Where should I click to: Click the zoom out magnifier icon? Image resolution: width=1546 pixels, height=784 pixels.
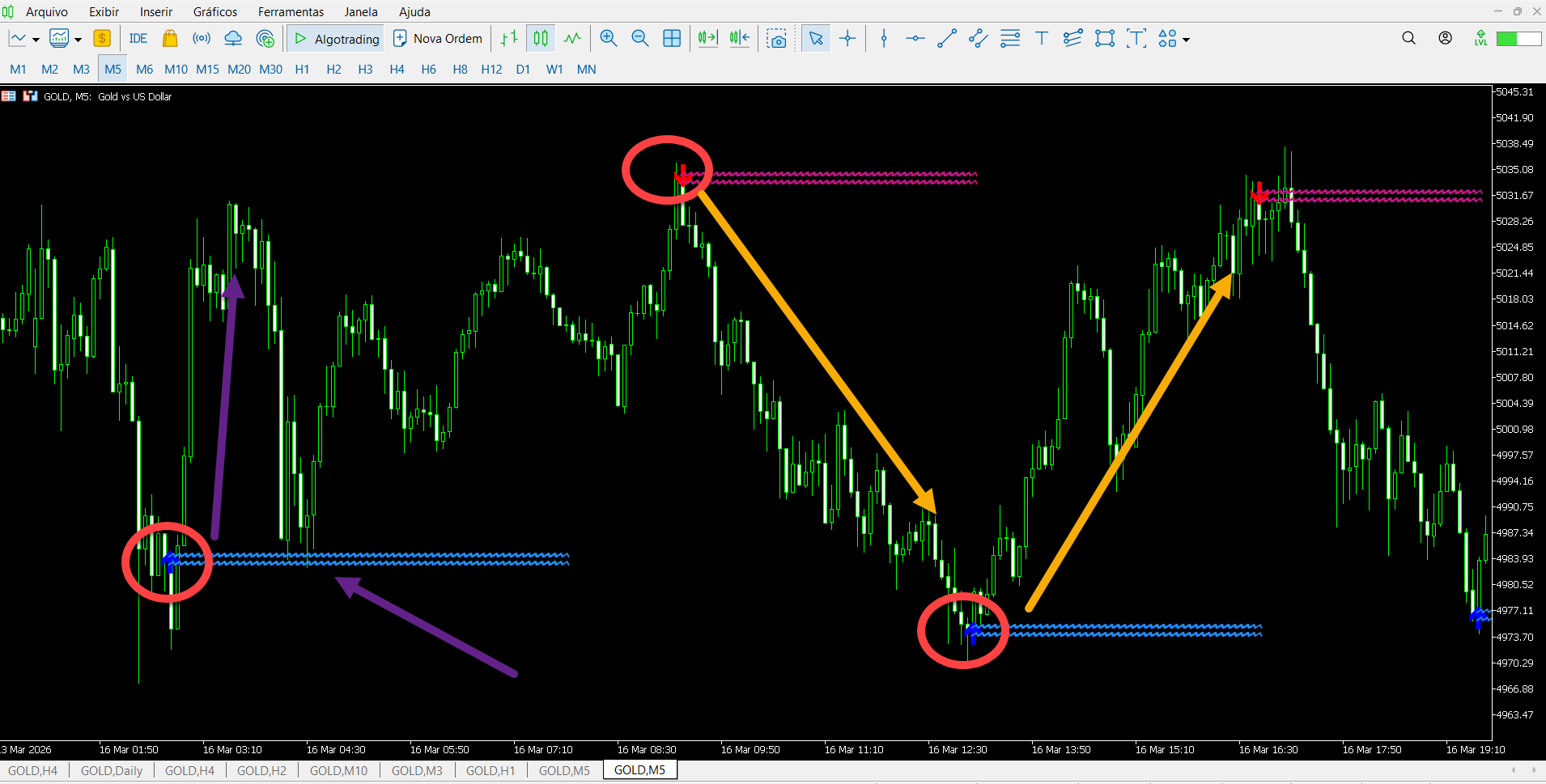point(639,39)
